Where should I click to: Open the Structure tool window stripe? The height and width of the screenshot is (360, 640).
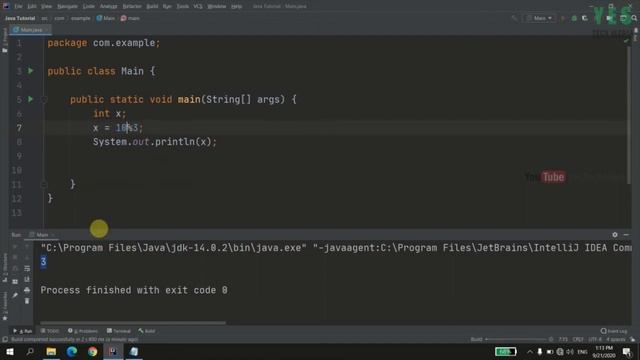4,267
